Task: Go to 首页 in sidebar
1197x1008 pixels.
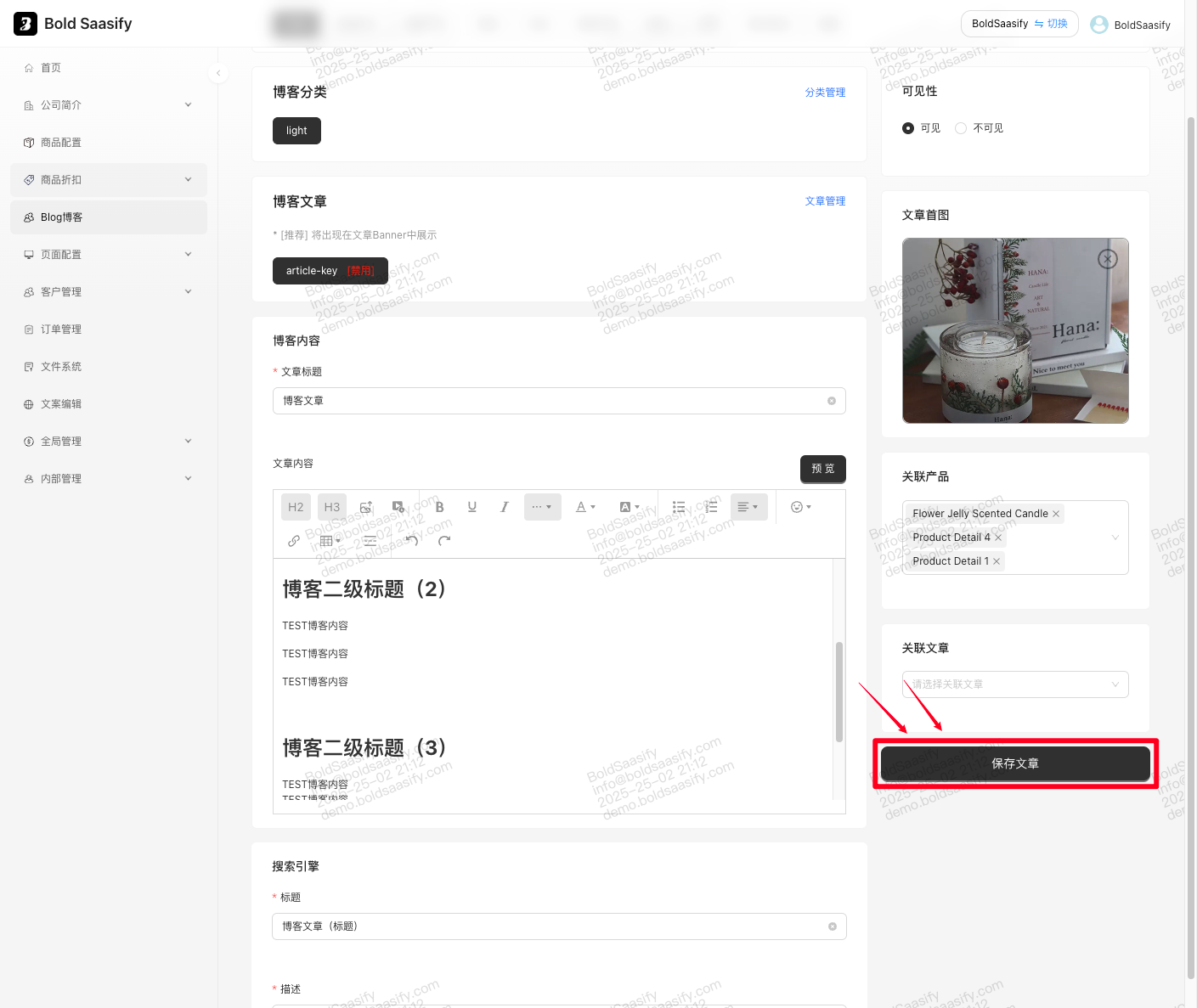Action: [109, 68]
